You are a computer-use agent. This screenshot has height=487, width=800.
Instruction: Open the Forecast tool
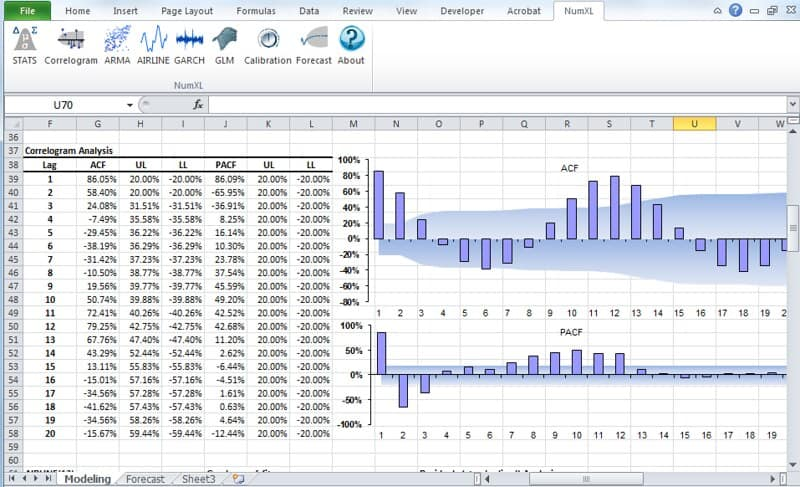[313, 46]
